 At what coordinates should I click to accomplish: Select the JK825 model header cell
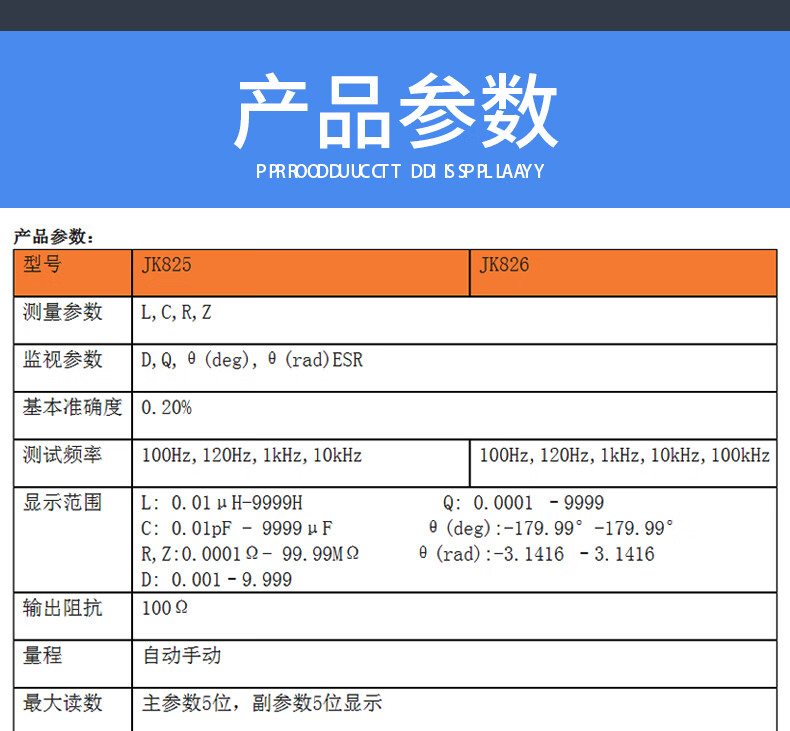[x=301, y=273]
